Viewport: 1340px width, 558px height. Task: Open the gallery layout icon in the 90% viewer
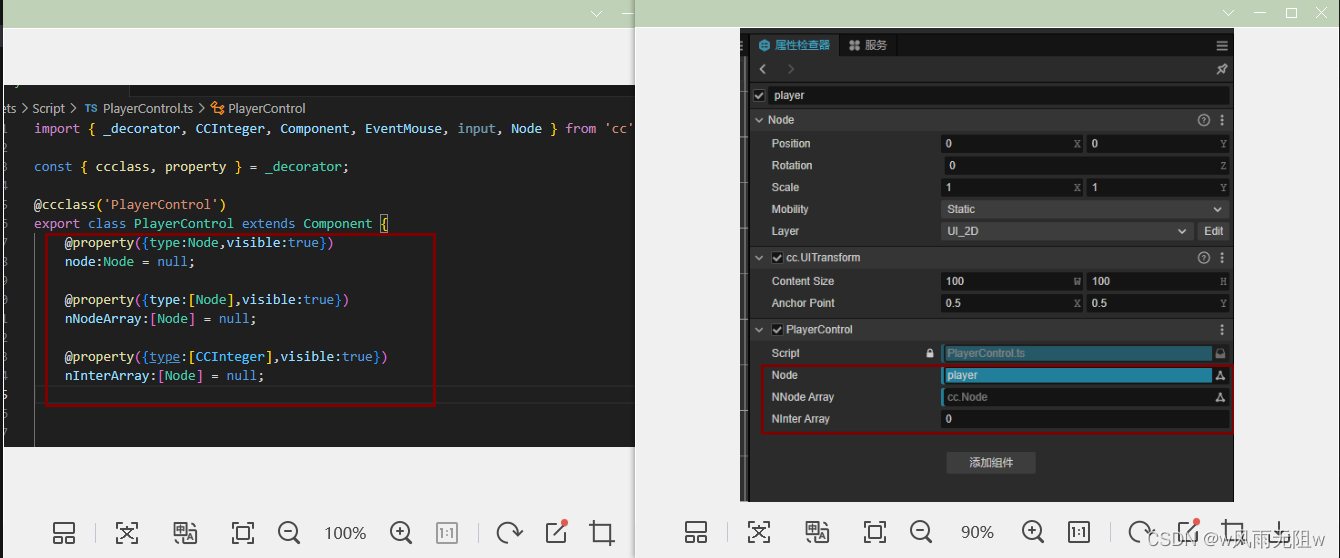click(696, 532)
